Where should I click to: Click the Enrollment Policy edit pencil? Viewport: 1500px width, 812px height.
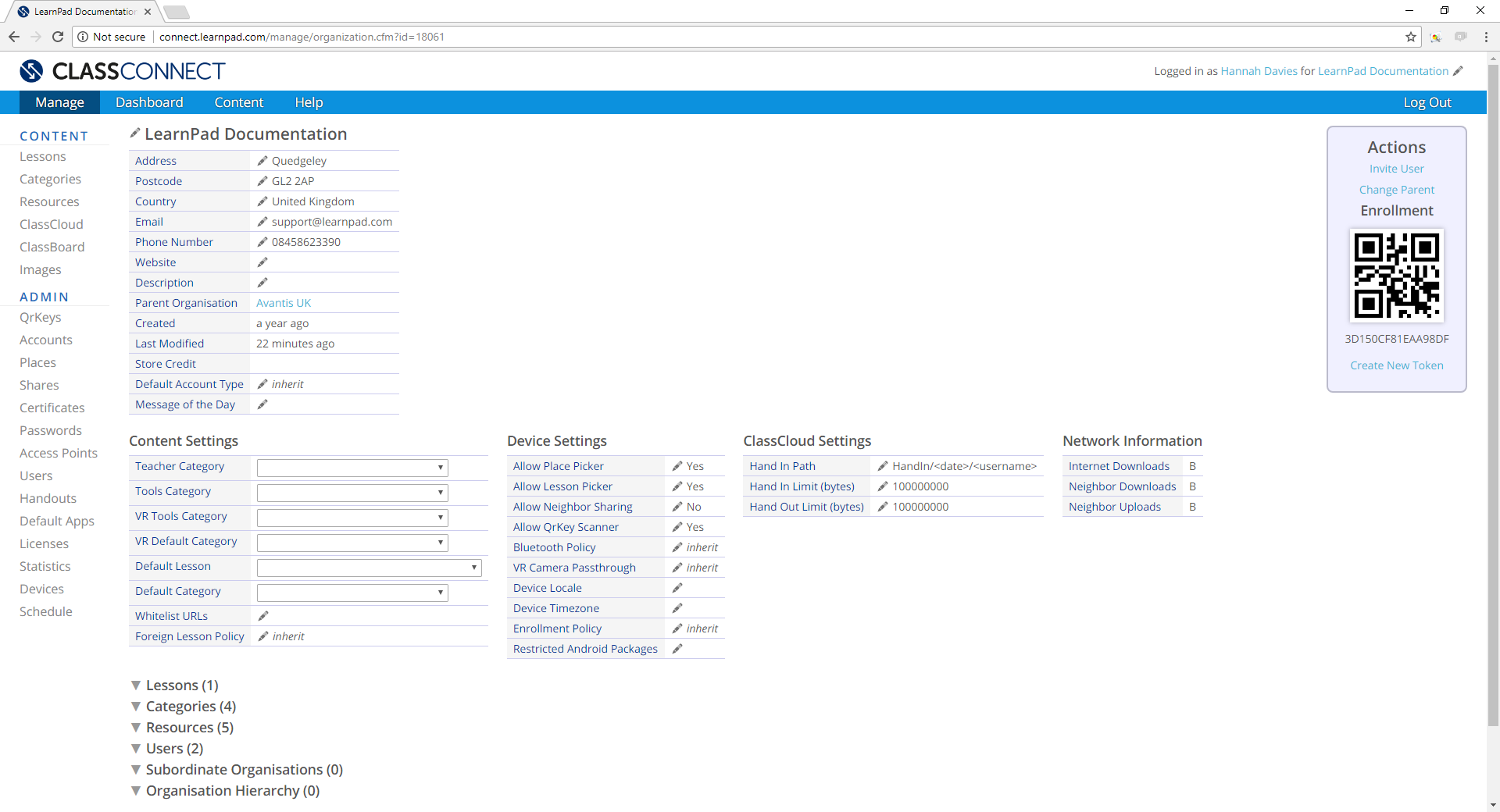(677, 629)
